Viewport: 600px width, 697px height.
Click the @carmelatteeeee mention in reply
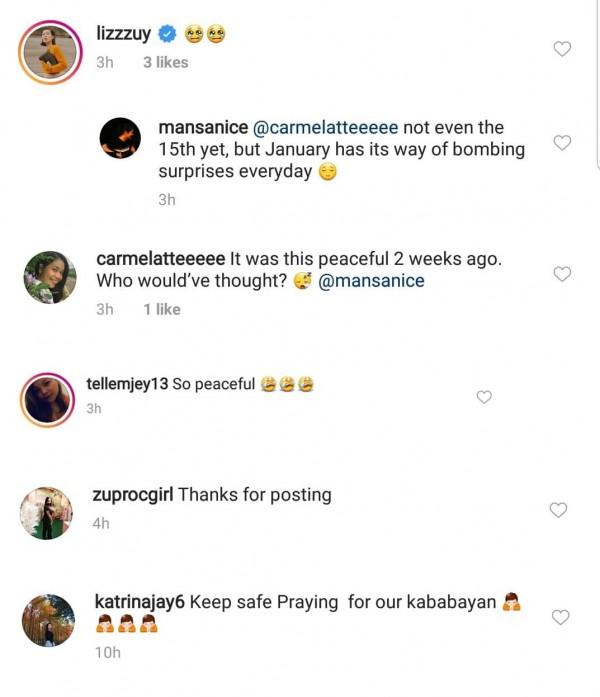pyautogui.click(x=333, y=128)
